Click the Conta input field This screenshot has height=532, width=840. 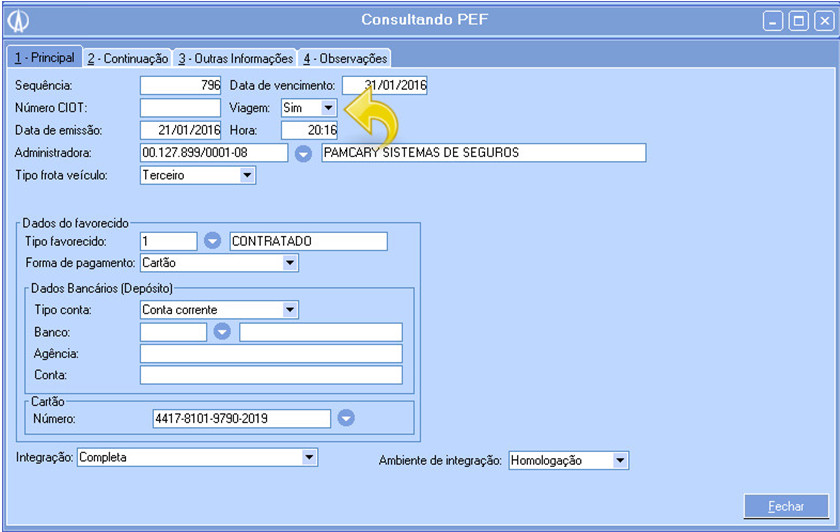pos(270,376)
